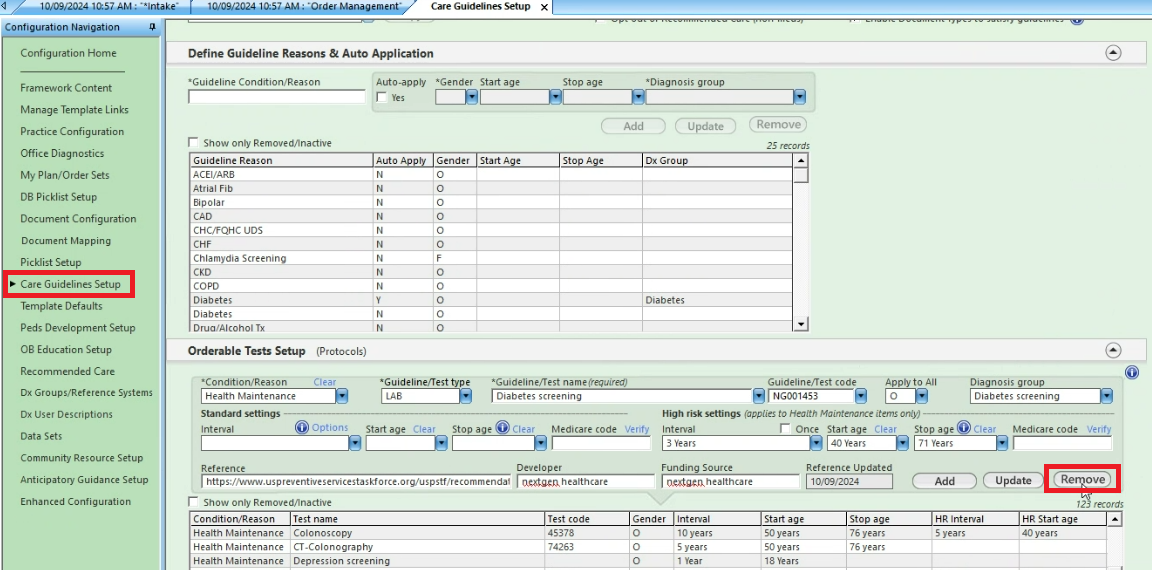Viewport: 1152px width, 570px height.
Task: Select the Atrial Fib guideline row
Action: point(491,189)
